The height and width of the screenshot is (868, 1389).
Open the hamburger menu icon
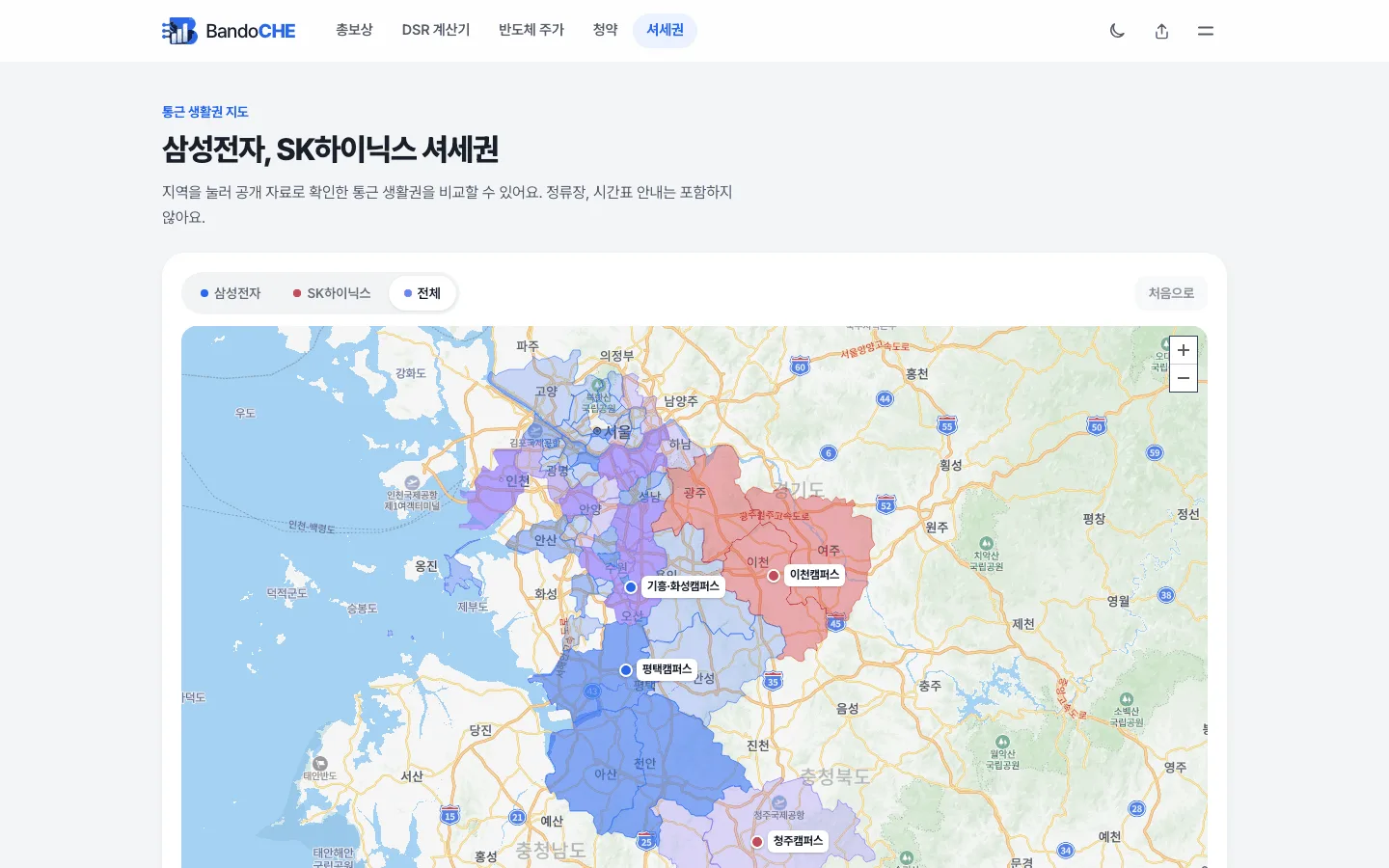1206,31
